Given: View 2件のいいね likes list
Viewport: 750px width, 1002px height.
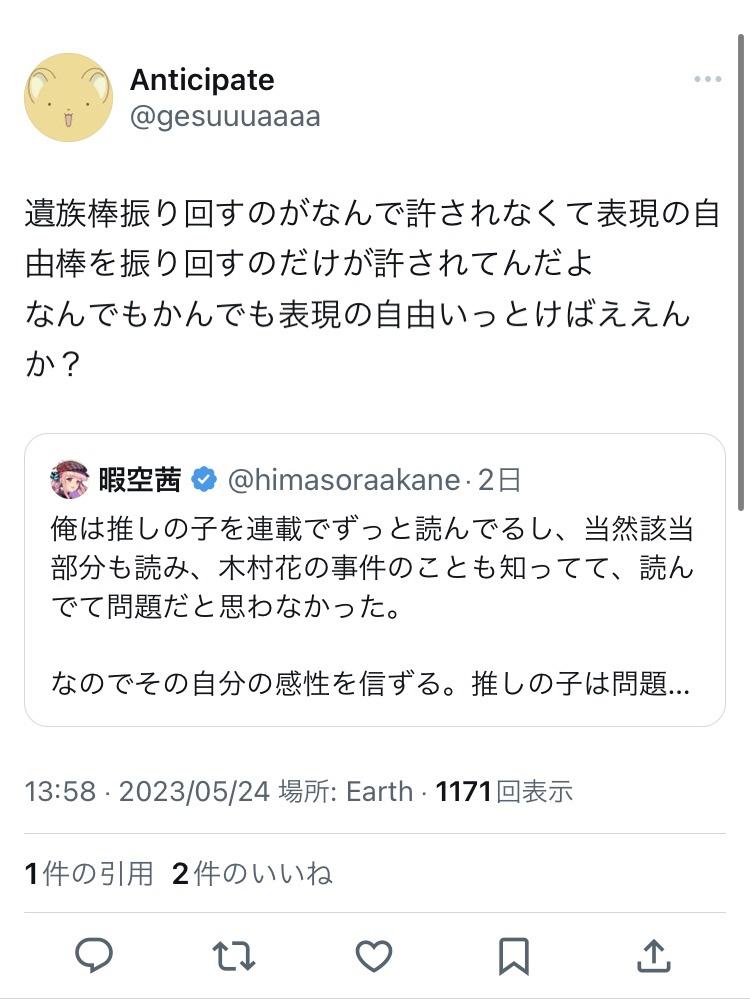Looking at the screenshot, I should [x=252, y=874].
